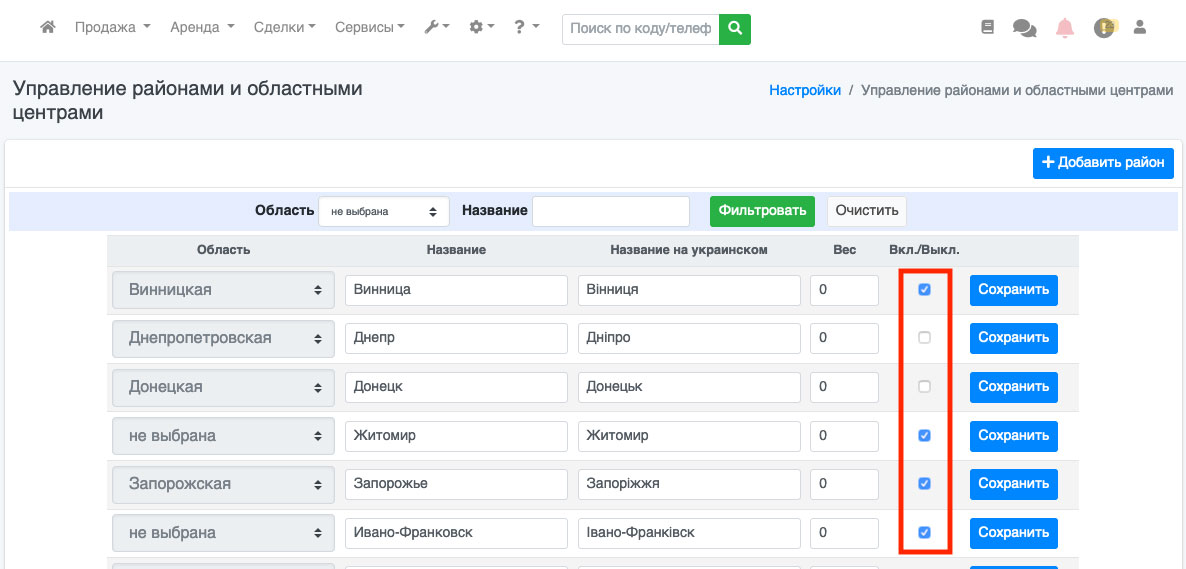This screenshot has width=1186, height=569.
Task: Enable the Донецк district checkbox
Action: click(924, 387)
